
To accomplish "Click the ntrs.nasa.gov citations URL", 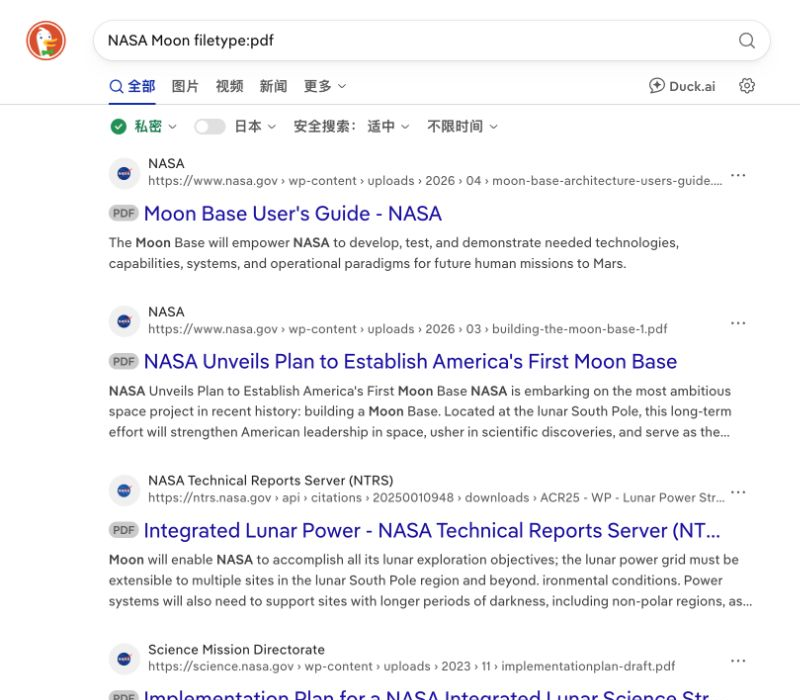I will (436, 498).
